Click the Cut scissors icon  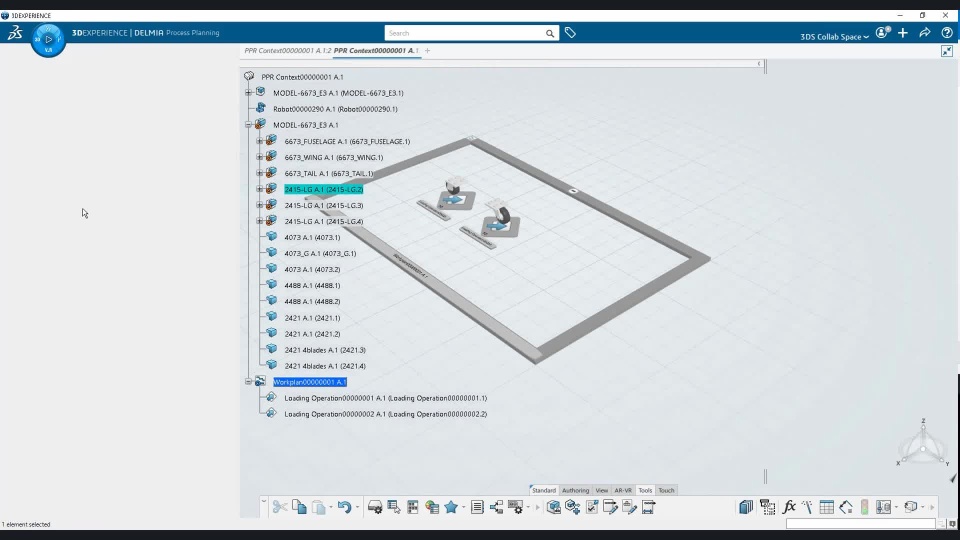coord(280,507)
